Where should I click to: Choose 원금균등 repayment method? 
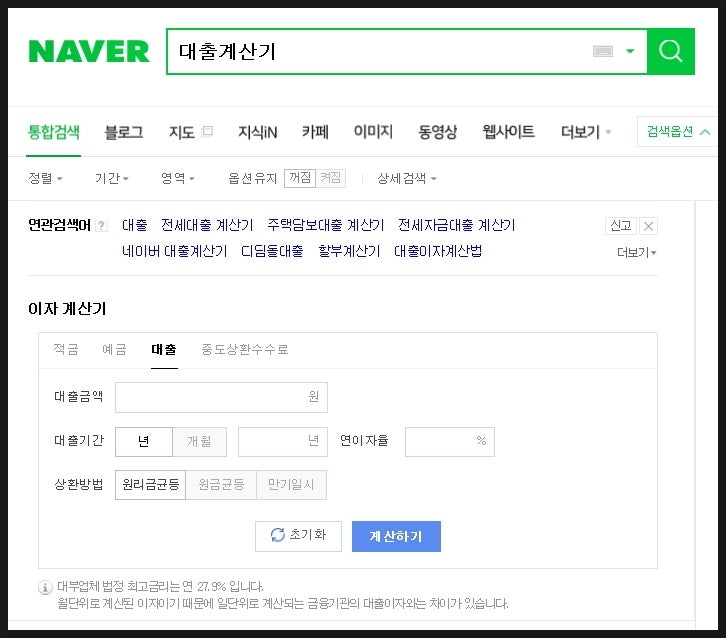(221, 485)
